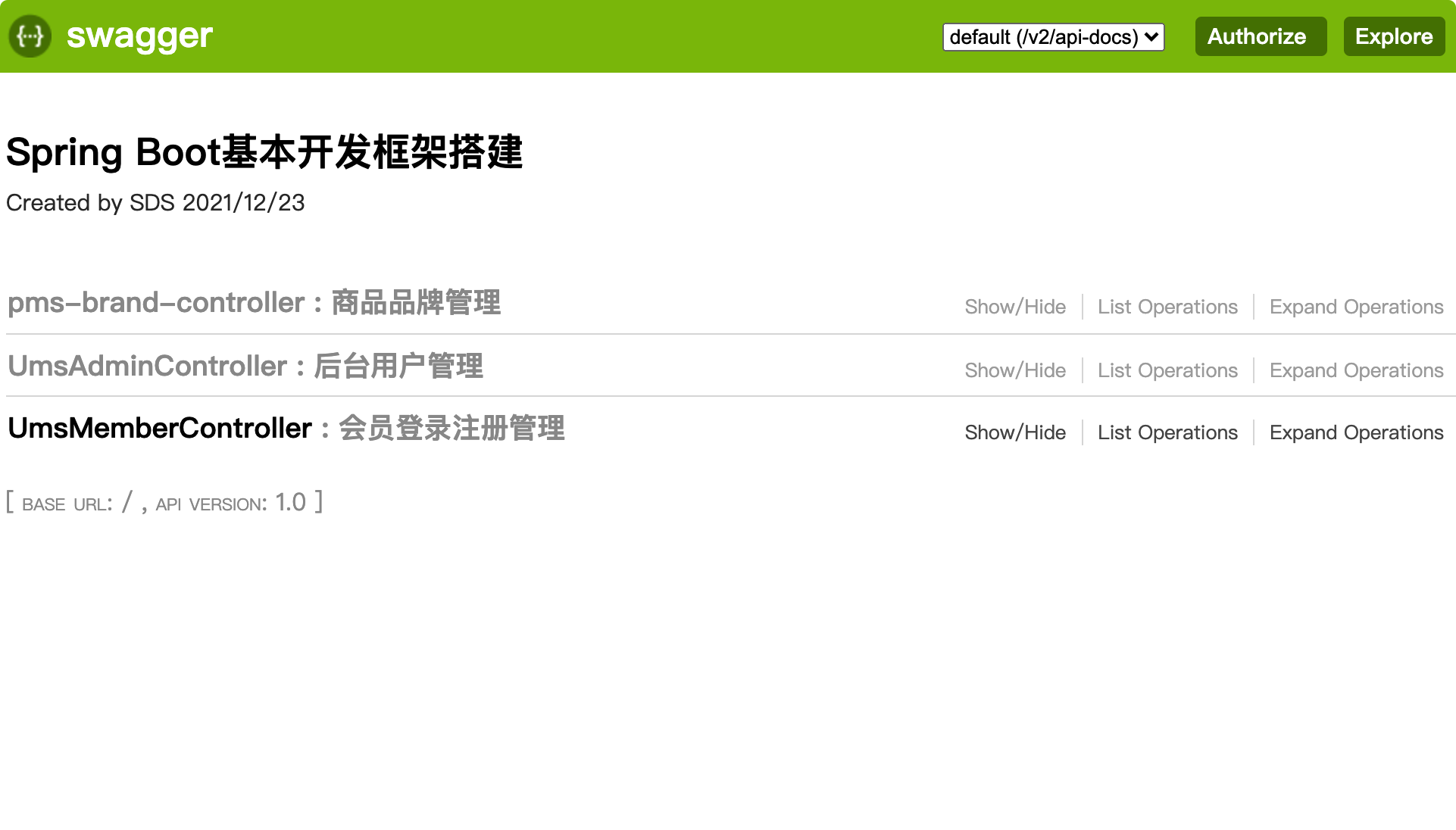
Task: Toggle Show/Hide for UmsAdminController
Action: tap(1015, 370)
